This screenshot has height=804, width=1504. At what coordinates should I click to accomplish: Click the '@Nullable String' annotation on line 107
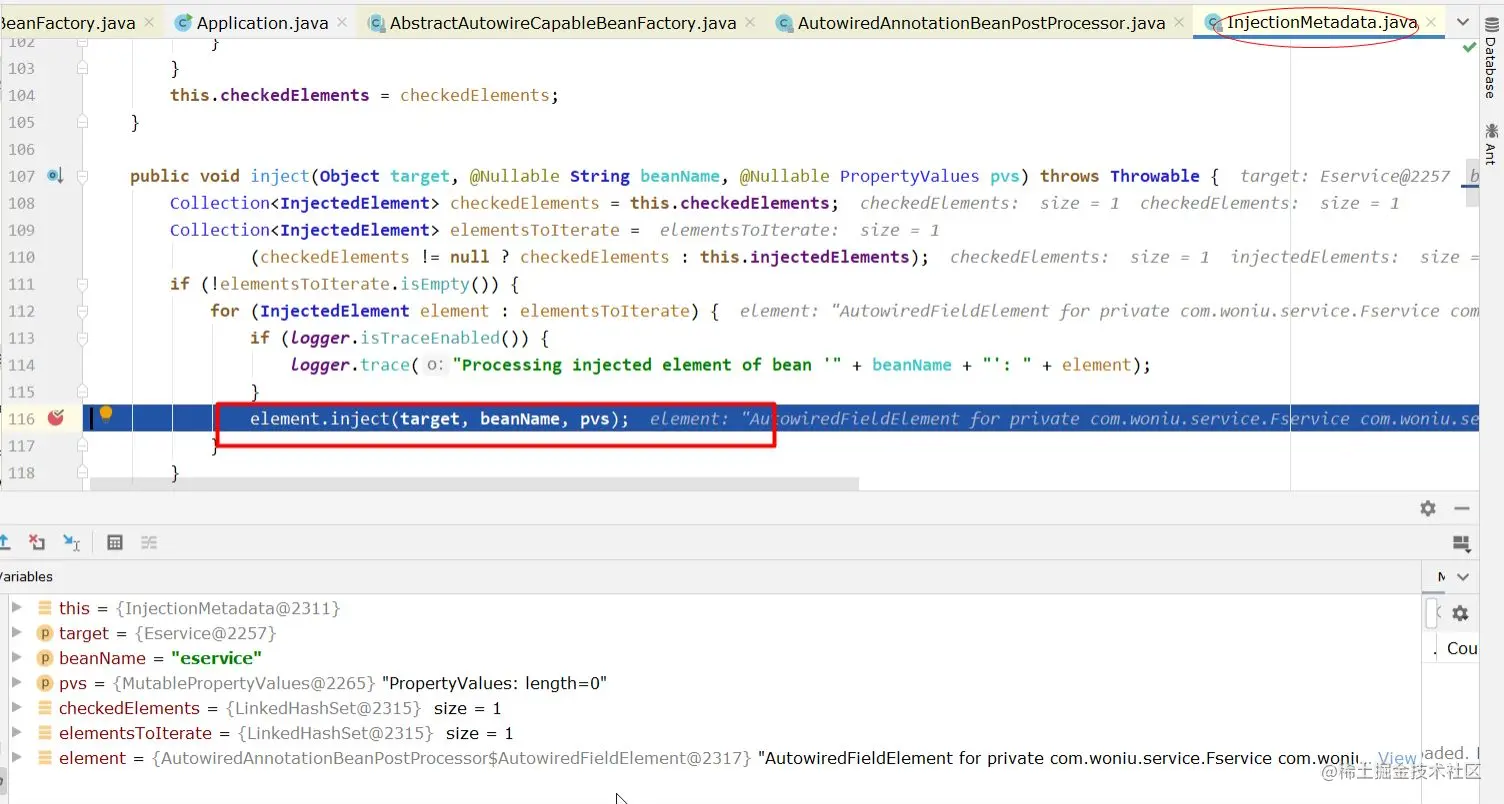[x=549, y=176]
